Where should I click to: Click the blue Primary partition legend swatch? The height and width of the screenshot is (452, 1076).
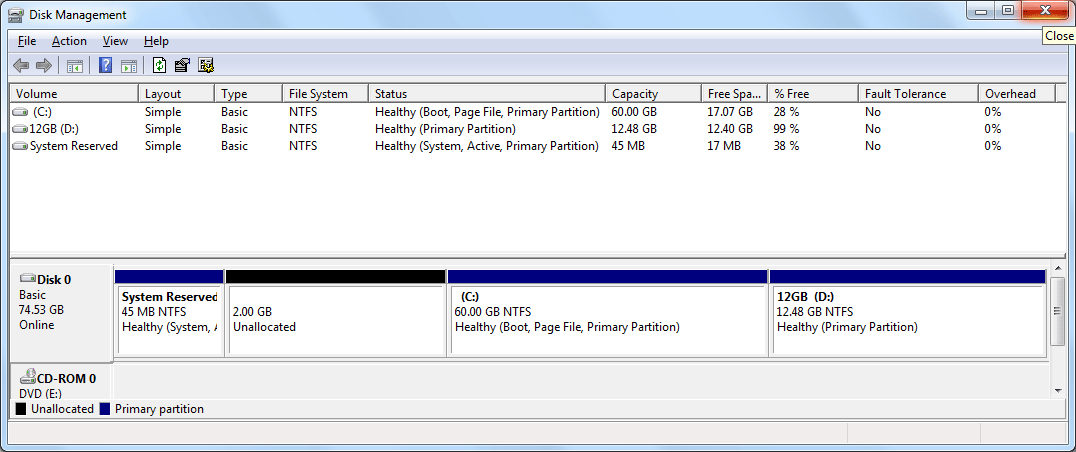pos(105,409)
